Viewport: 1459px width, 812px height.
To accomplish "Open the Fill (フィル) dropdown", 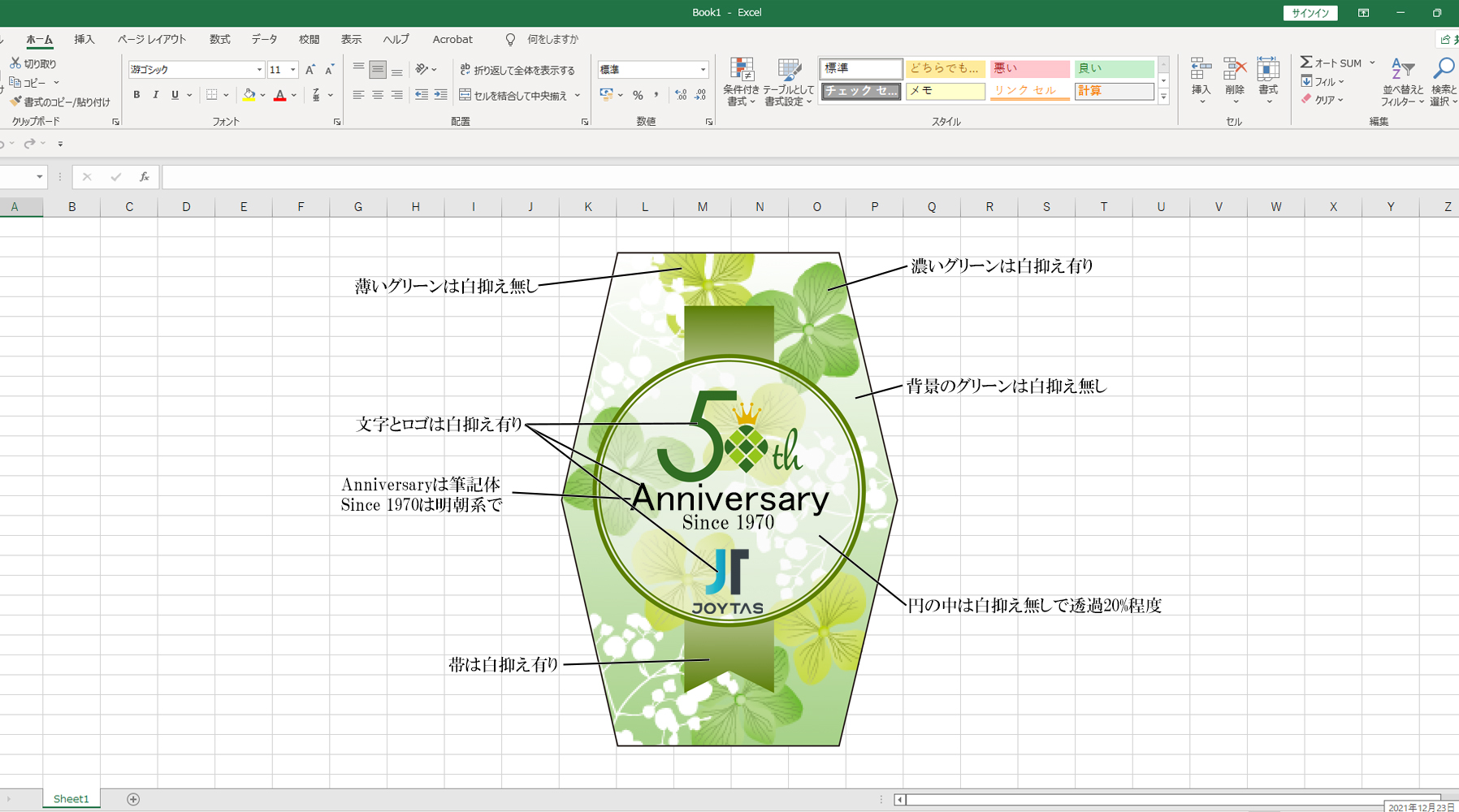I will point(1323,81).
